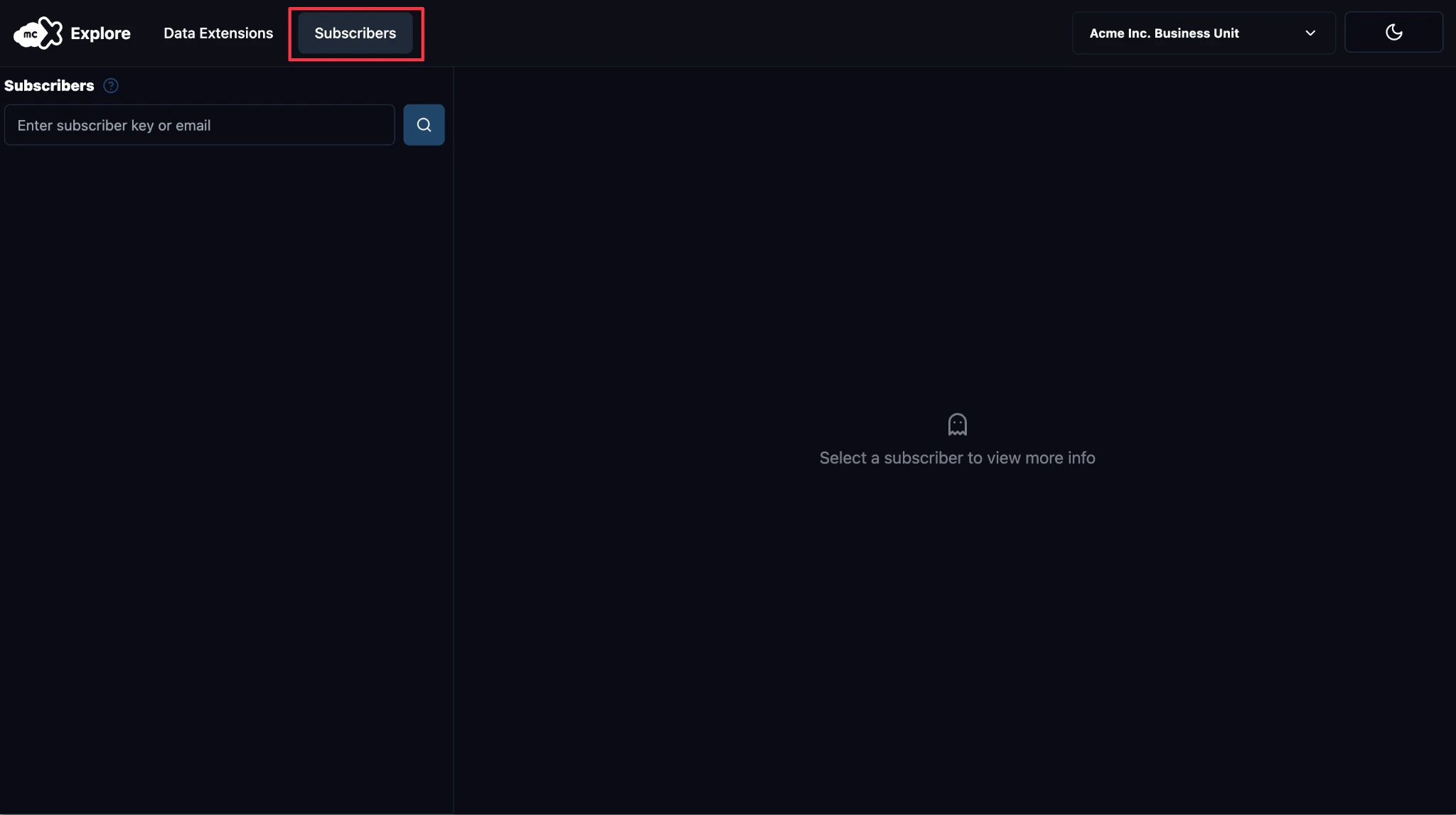
Task: Click 'Select a subscriber to view more info'
Action: (x=957, y=458)
